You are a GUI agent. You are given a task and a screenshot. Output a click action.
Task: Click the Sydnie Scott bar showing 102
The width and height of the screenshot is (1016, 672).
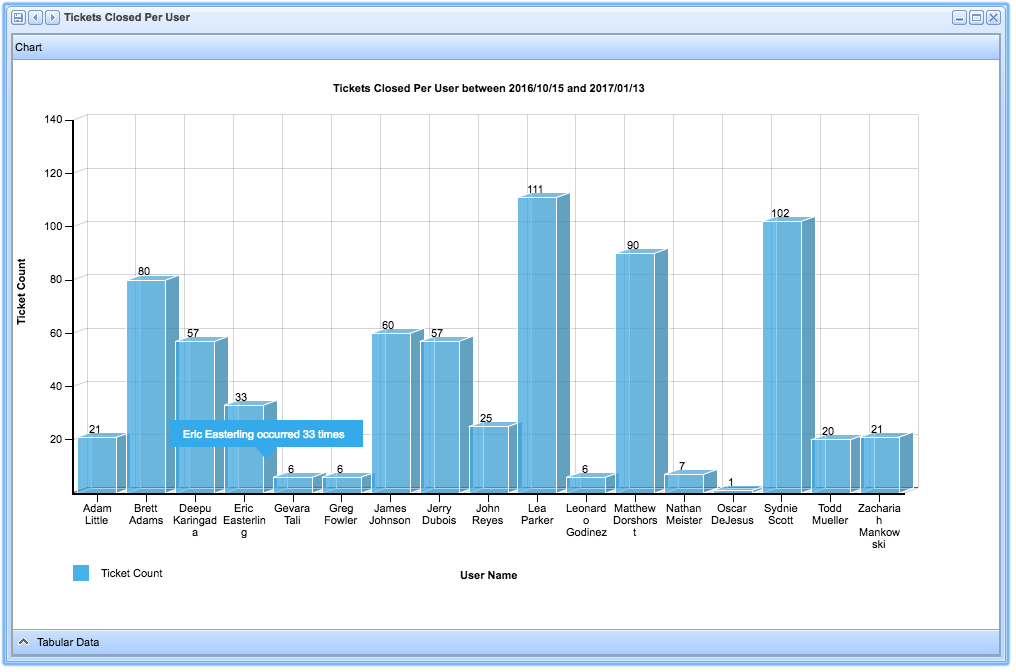pyautogui.click(x=782, y=355)
